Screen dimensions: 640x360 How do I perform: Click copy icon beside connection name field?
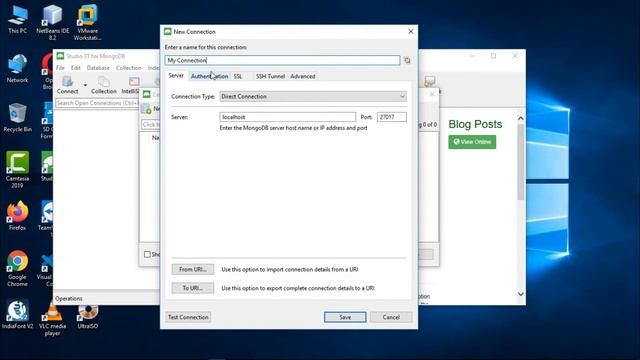407,60
